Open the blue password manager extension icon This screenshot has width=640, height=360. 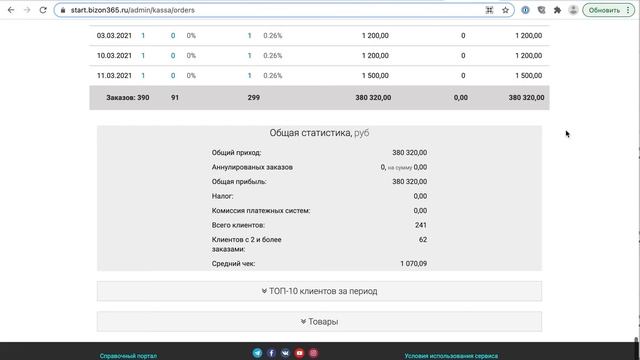(525, 10)
